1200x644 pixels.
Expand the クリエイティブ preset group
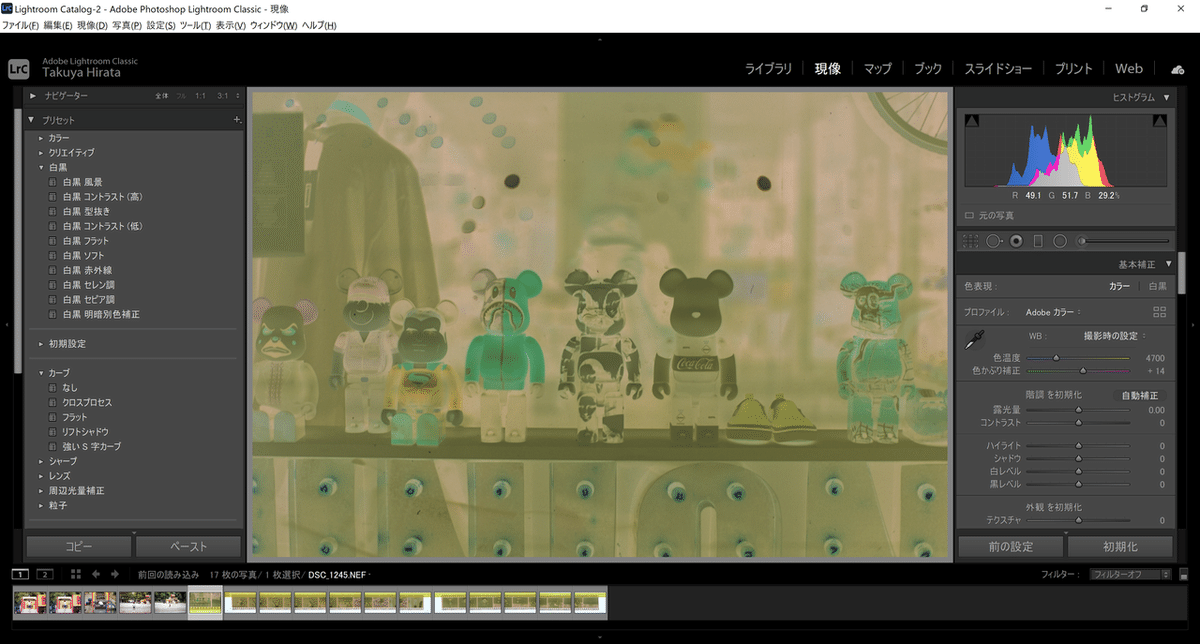[x=41, y=152]
